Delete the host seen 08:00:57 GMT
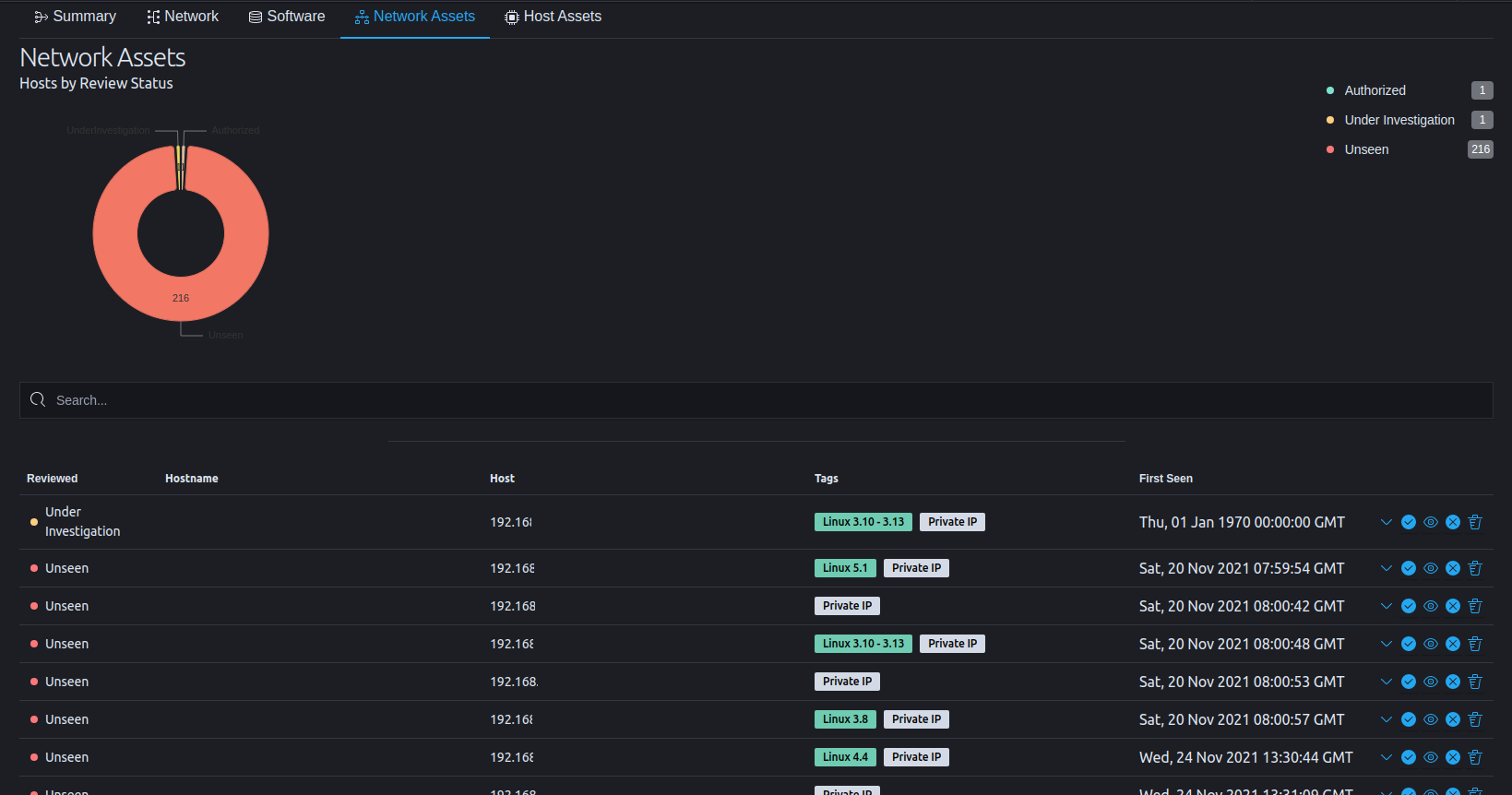Image resolution: width=1512 pixels, height=795 pixels. coord(1475,719)
